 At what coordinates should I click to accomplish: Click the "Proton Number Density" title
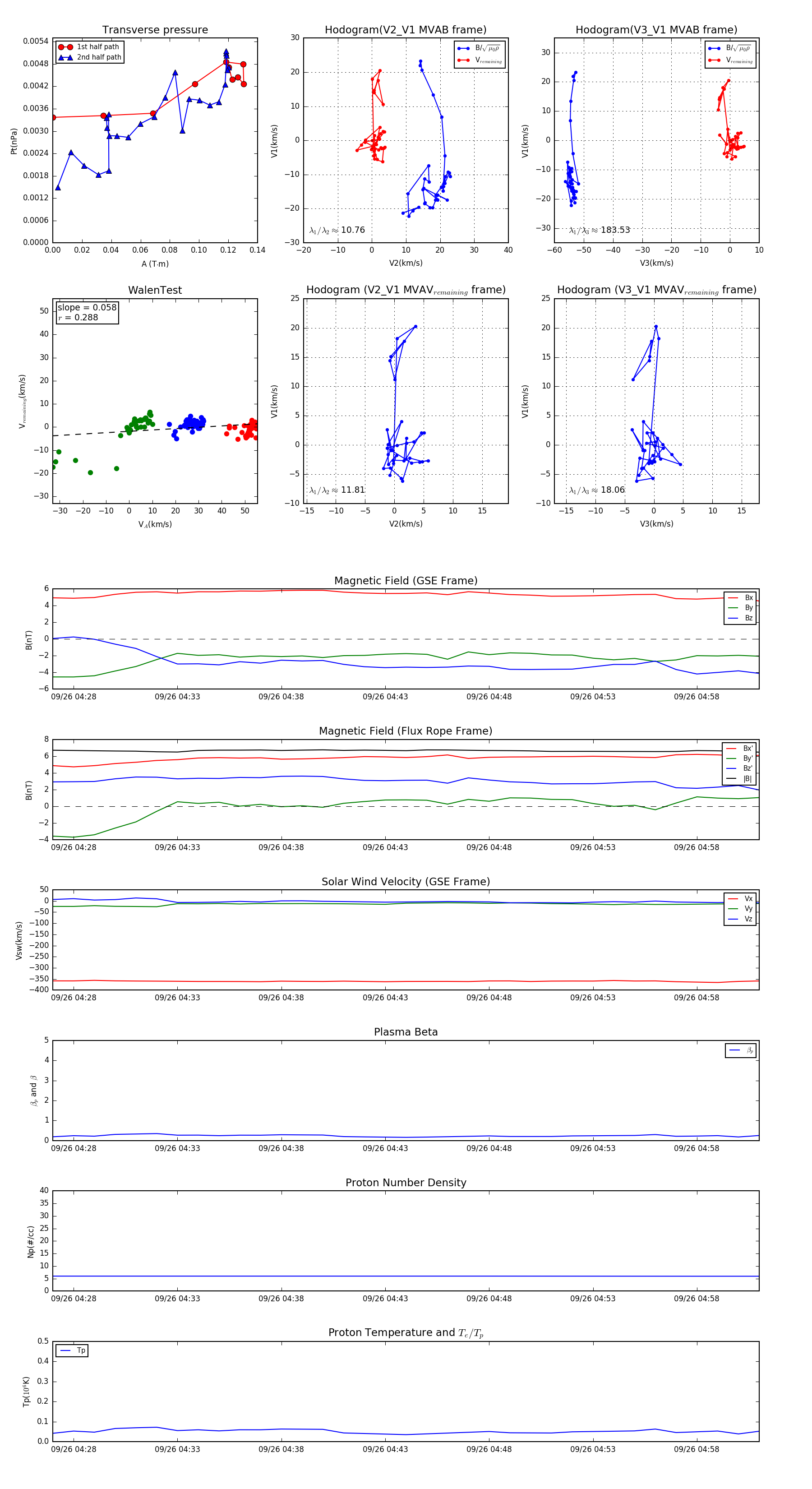[406, 1183]
